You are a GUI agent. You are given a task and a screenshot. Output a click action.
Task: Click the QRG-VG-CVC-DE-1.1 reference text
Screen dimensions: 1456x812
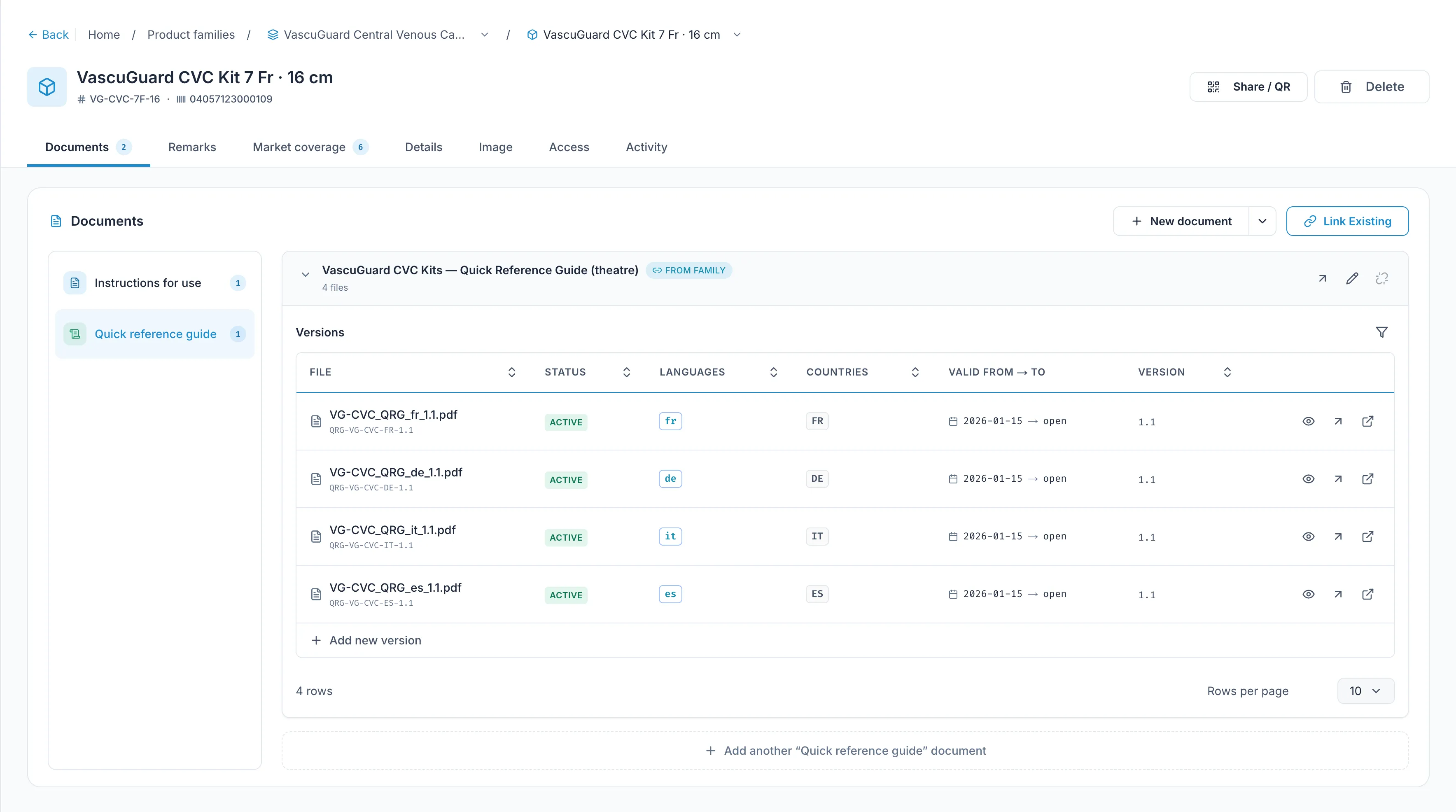[x=371, y=488]
